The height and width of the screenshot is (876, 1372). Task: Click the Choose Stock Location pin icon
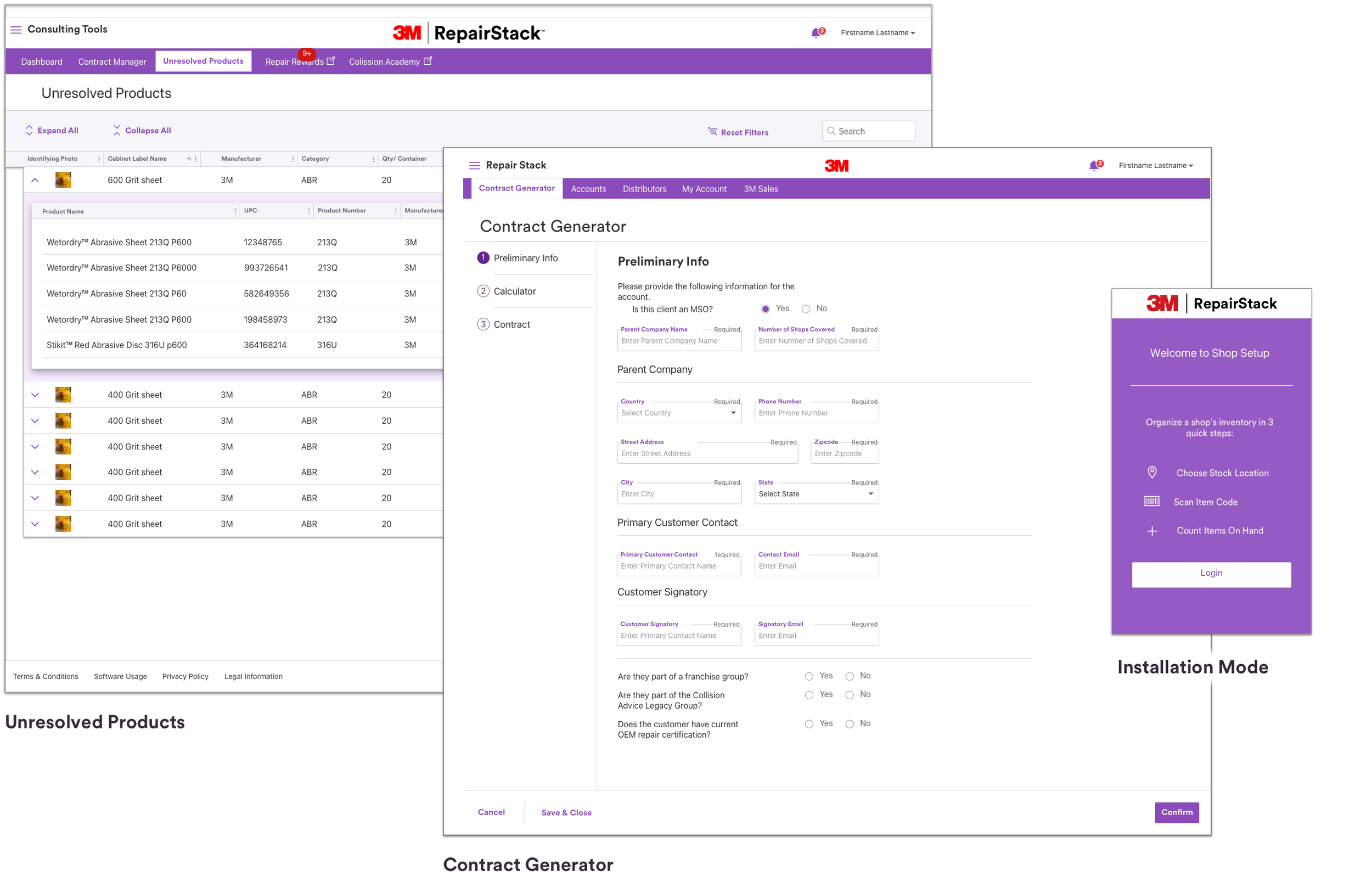(x=1151, y=472)
